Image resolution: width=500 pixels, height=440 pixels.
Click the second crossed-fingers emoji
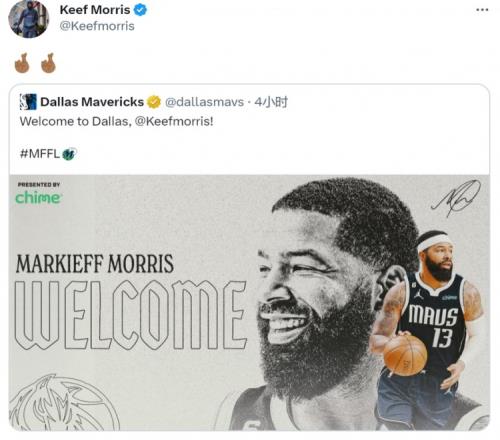point(48,63)
